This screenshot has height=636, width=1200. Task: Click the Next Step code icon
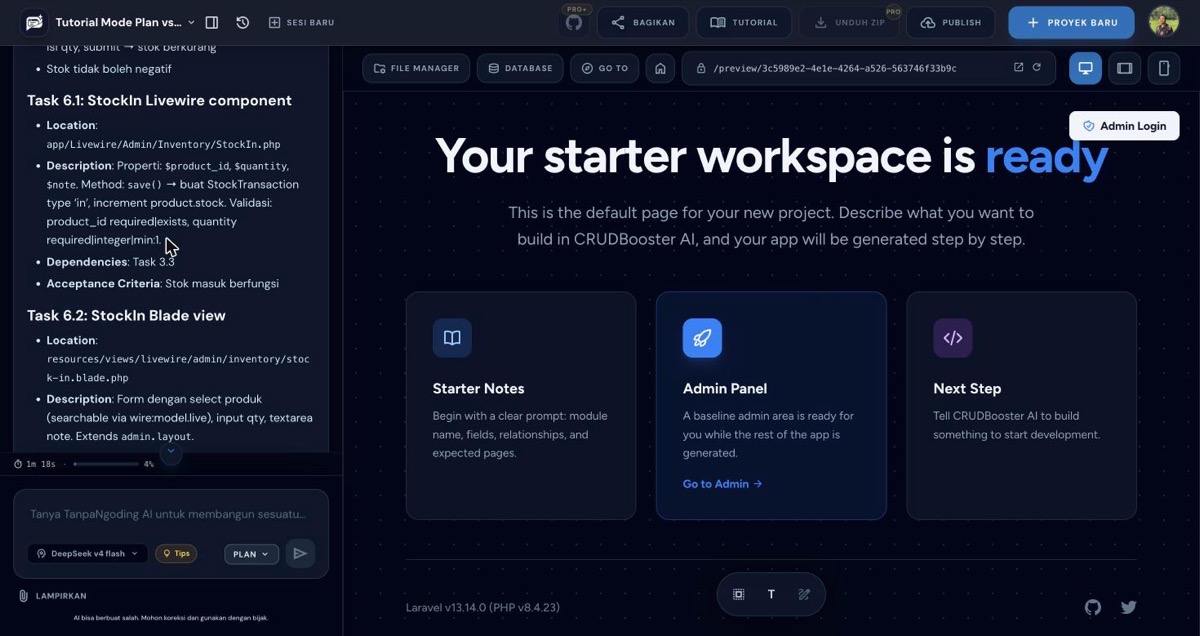[953, 338]
